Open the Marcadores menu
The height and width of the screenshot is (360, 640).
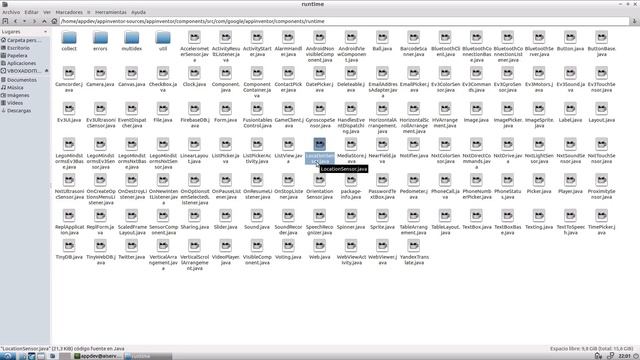click(x=69, y=12)
